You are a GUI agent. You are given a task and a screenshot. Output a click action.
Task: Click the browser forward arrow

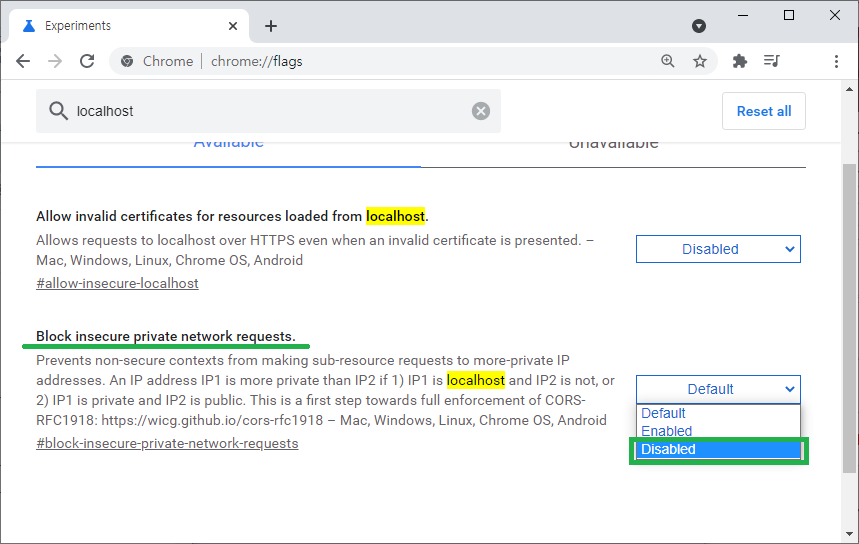pyautogui.click(x=55, y=61)
